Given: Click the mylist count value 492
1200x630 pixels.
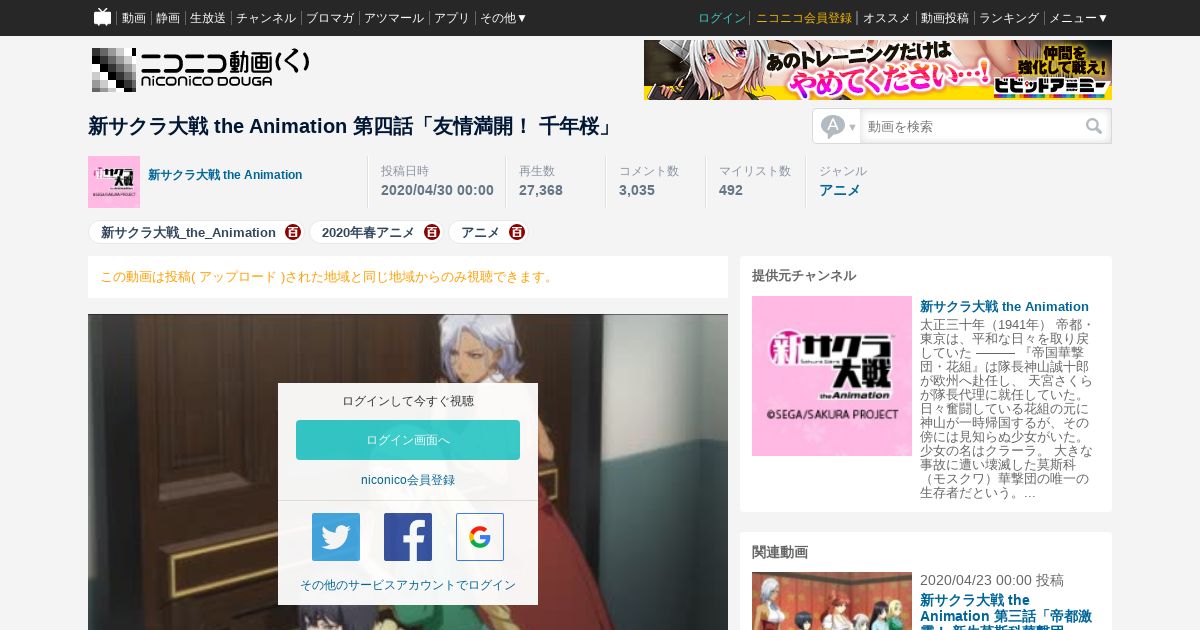Looking at the screenshot, I should (731, 190).
